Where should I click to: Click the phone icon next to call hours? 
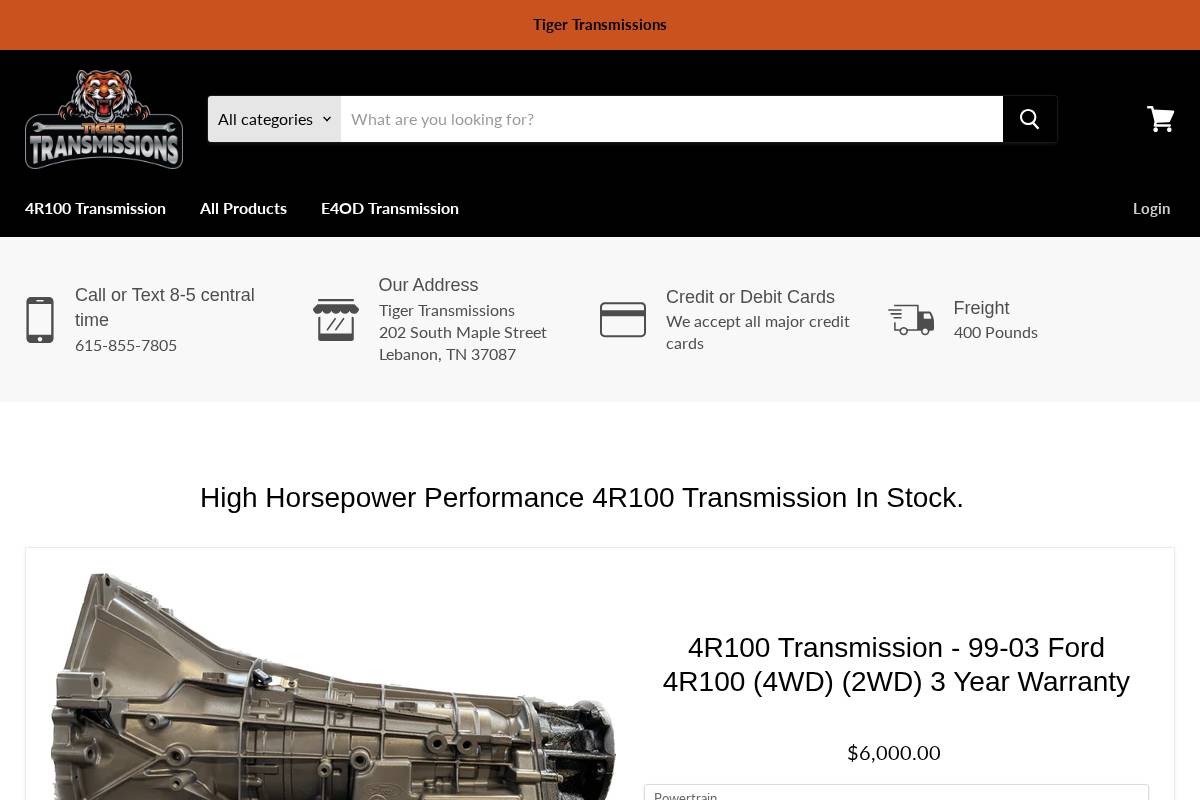point(40,319)
